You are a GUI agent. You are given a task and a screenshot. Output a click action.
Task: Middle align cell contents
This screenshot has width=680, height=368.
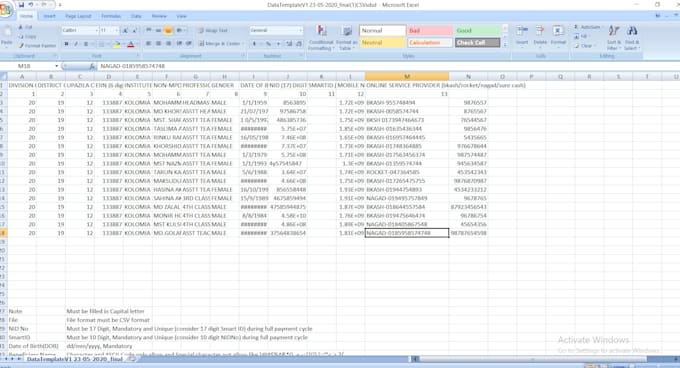click(x=158, y=30)
